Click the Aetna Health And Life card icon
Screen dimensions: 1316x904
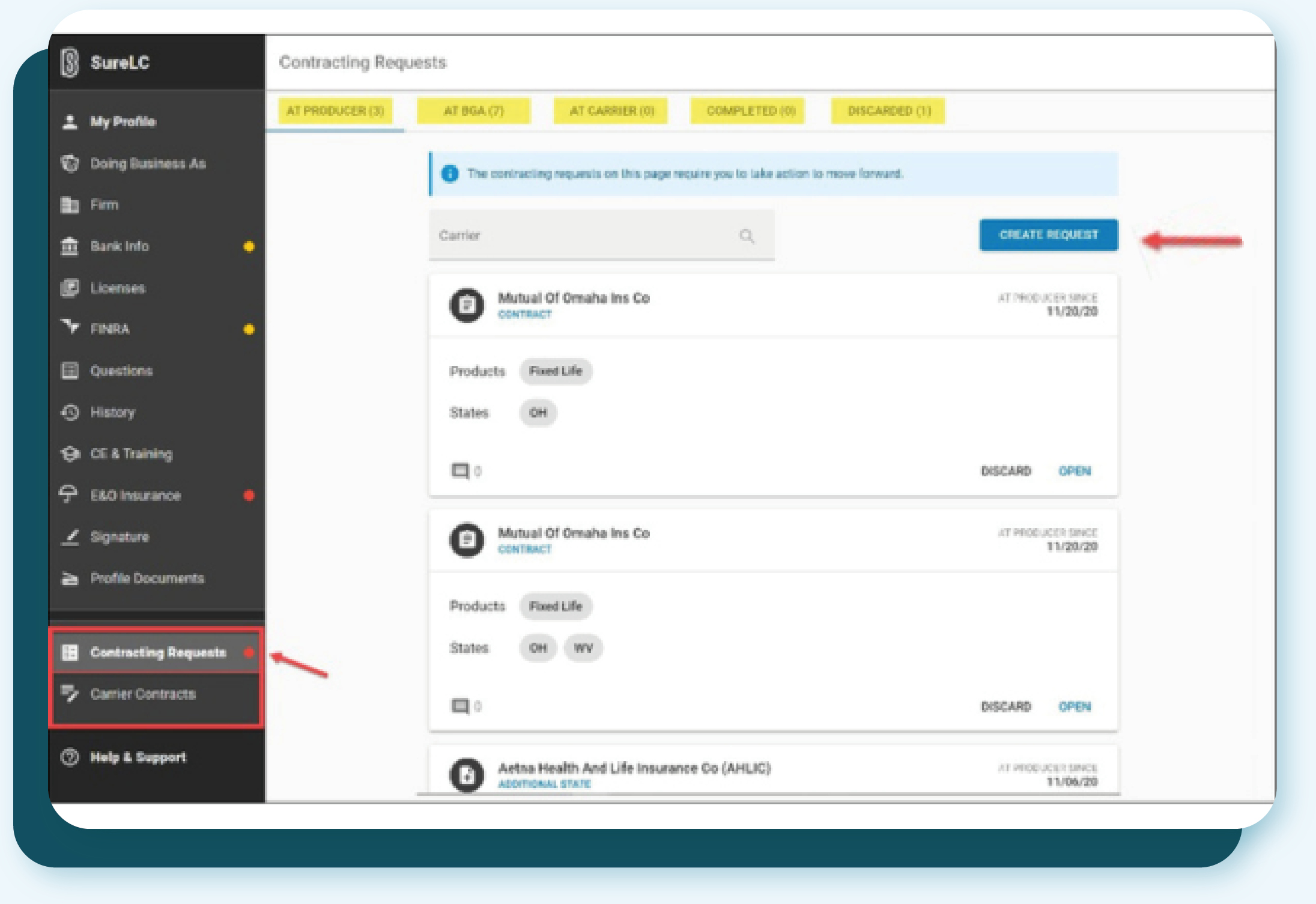click(467, 775)
